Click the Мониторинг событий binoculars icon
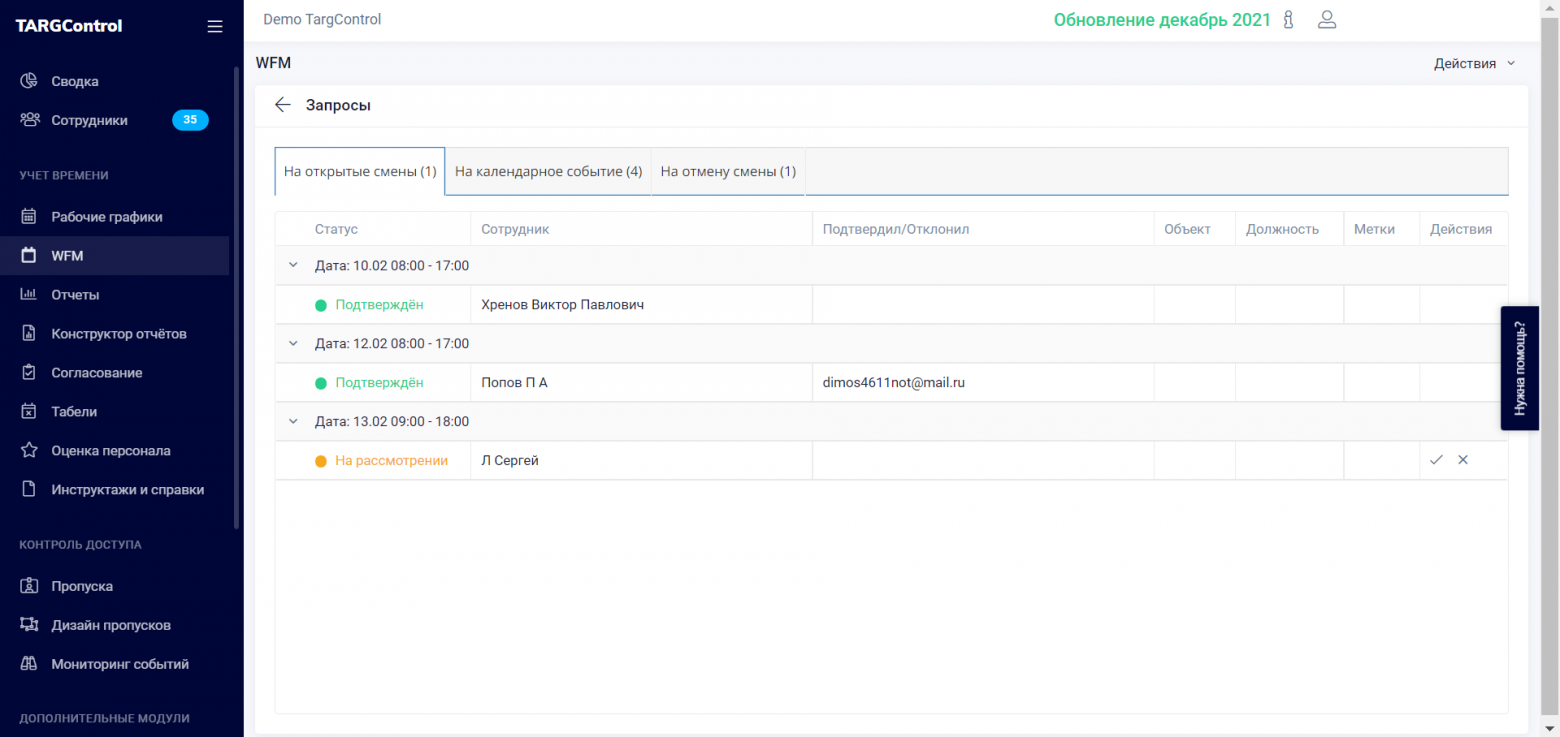This screenshot has height=737, width=1560. pyautogui.click(x=30, y=664)
